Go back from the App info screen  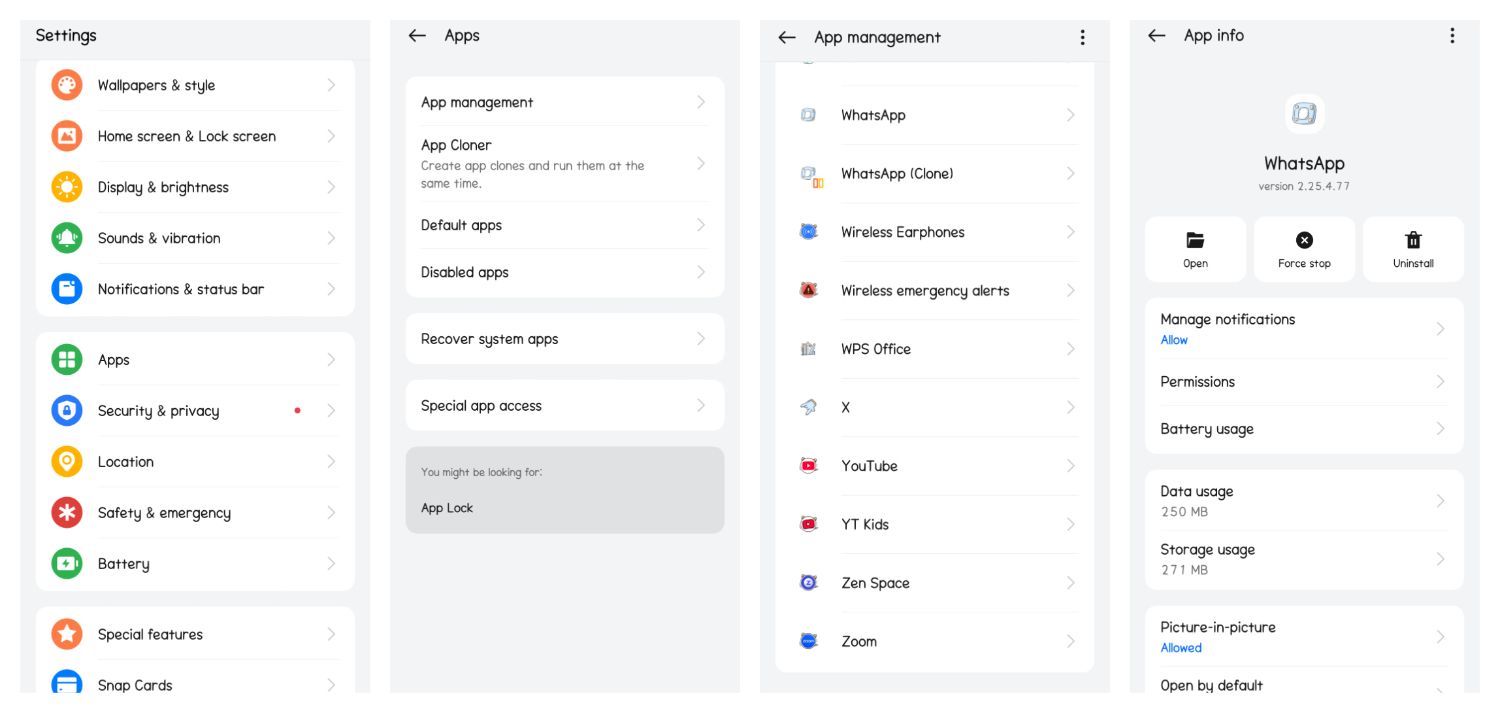(1157, 35)
